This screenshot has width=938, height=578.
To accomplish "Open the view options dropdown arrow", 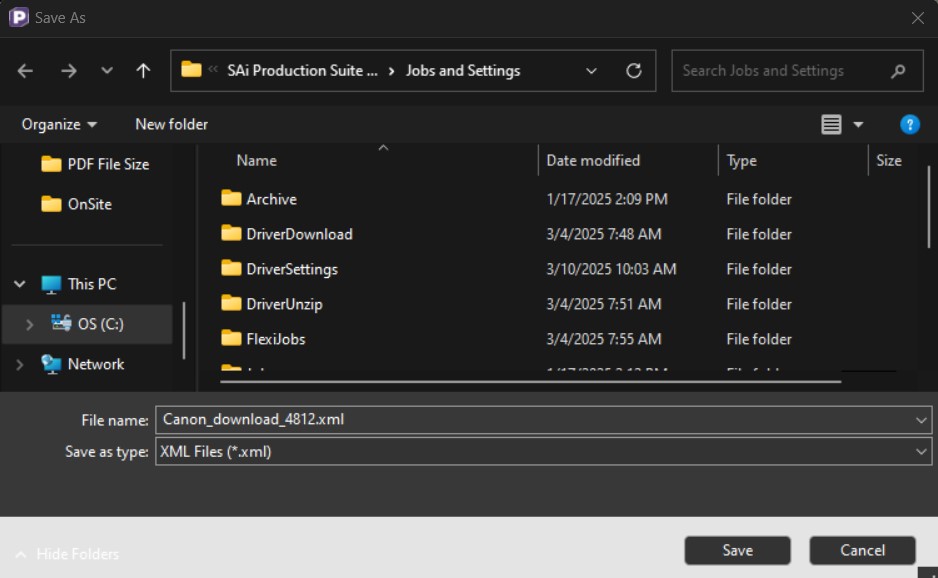I will (x=858, y=124).
